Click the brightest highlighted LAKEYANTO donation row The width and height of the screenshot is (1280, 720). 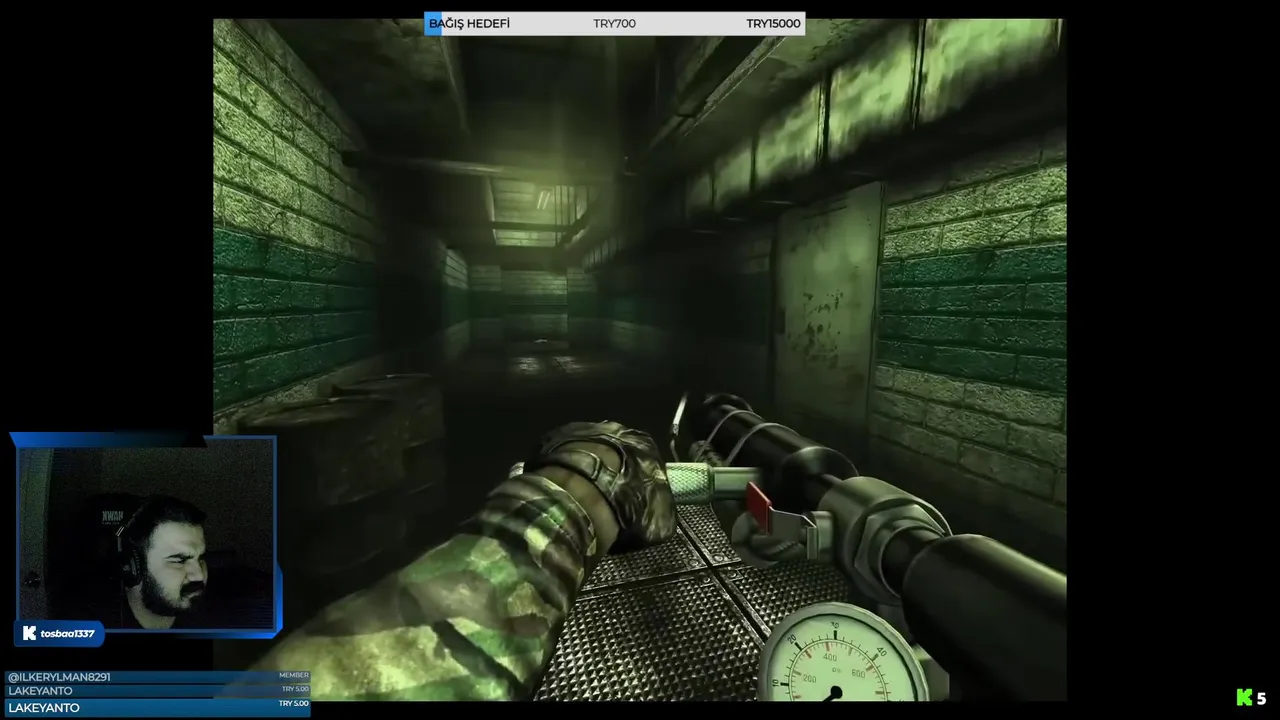(x=158, y=708)
